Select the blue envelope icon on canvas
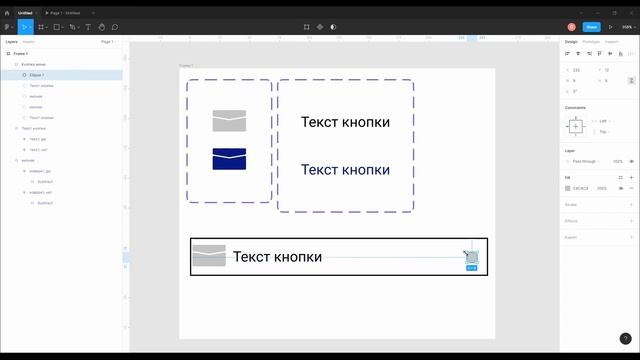This screenshot has width=640, height=360. coord(229,159)
